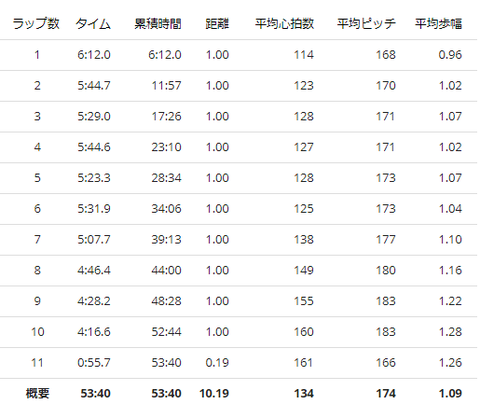Click heart rate value 123
Viewport: 480px width, 418px height.
click(304, 86)
